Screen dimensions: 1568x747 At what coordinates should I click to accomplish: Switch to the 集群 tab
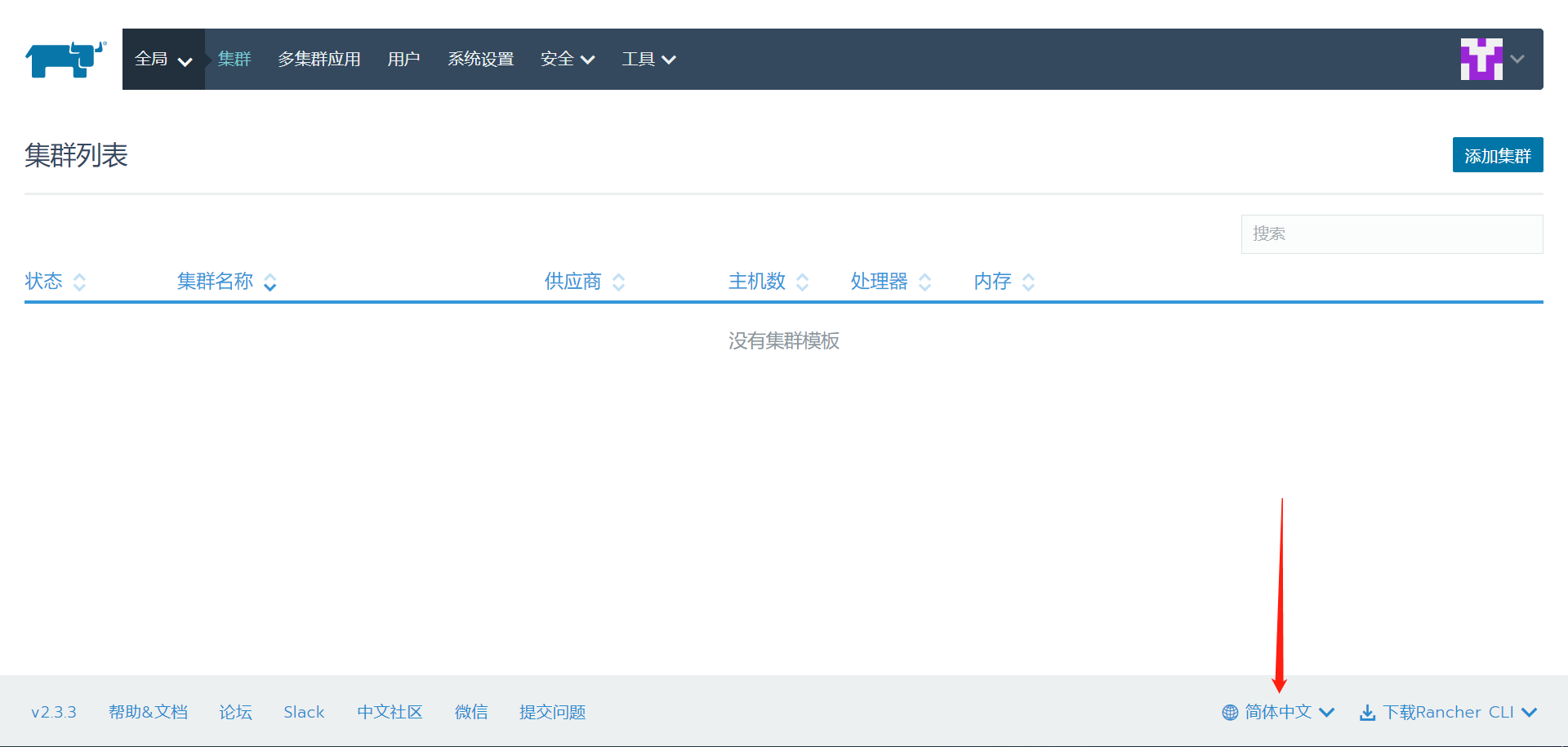[x=234, y=59]
